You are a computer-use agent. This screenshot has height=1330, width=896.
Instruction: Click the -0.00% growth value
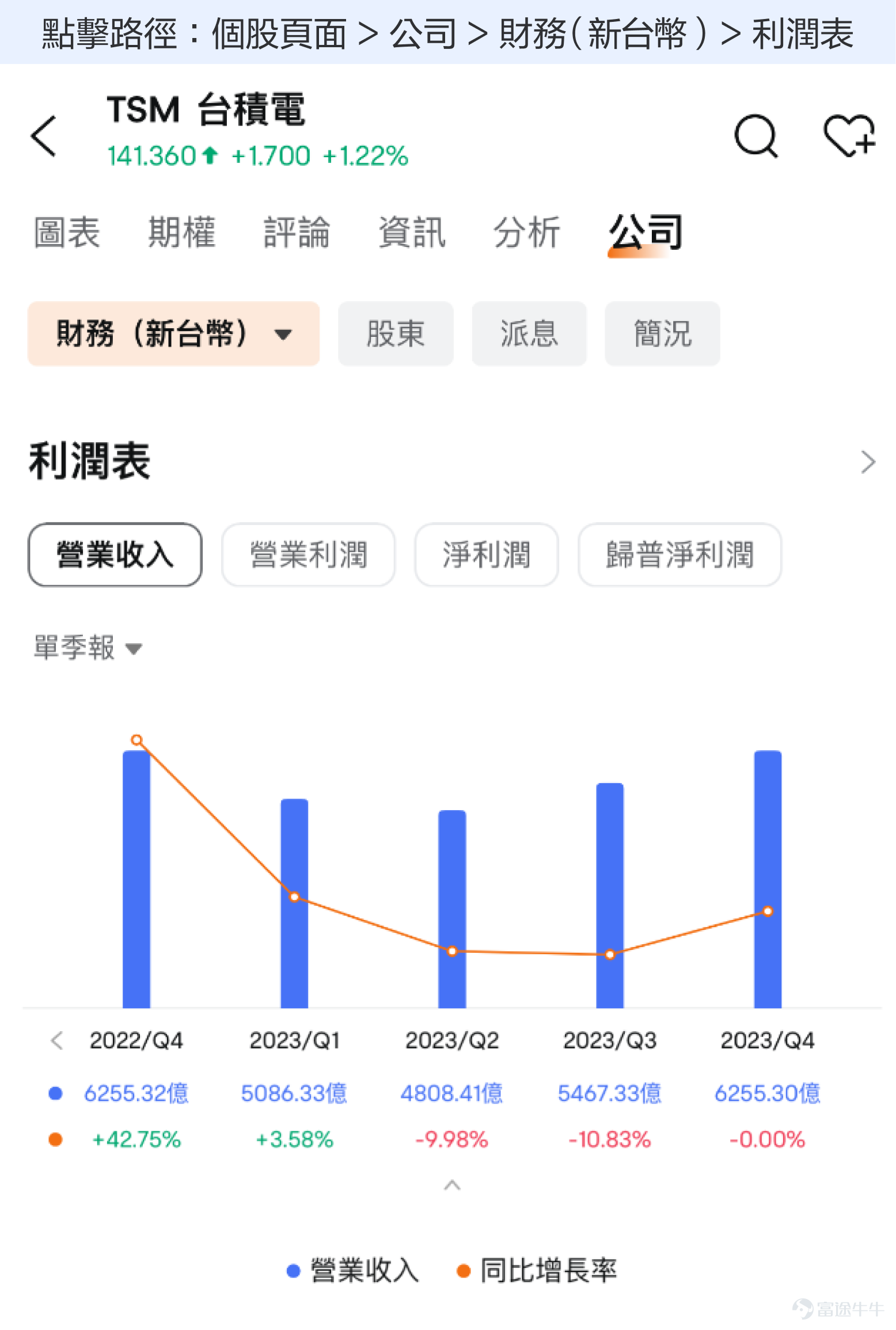click(768, 1139)
